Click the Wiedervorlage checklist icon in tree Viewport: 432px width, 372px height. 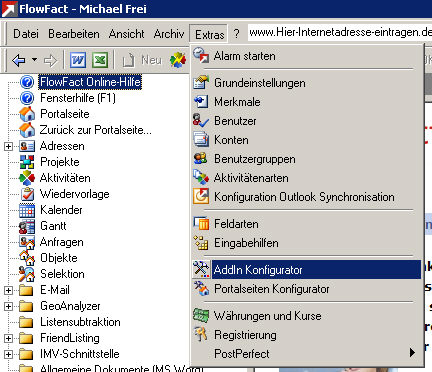coord(27,194)
